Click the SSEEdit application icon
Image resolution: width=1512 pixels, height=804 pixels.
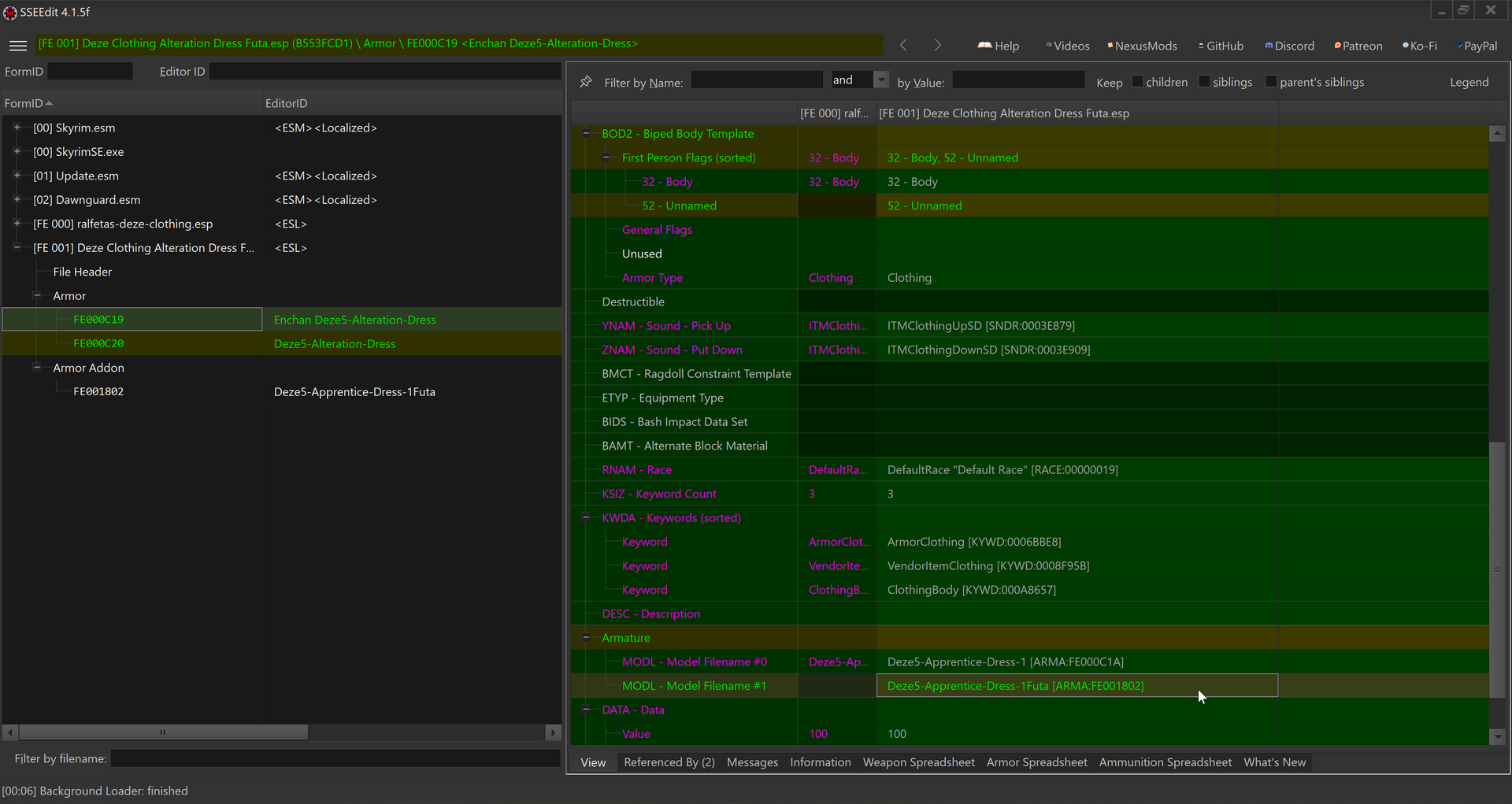9,13
